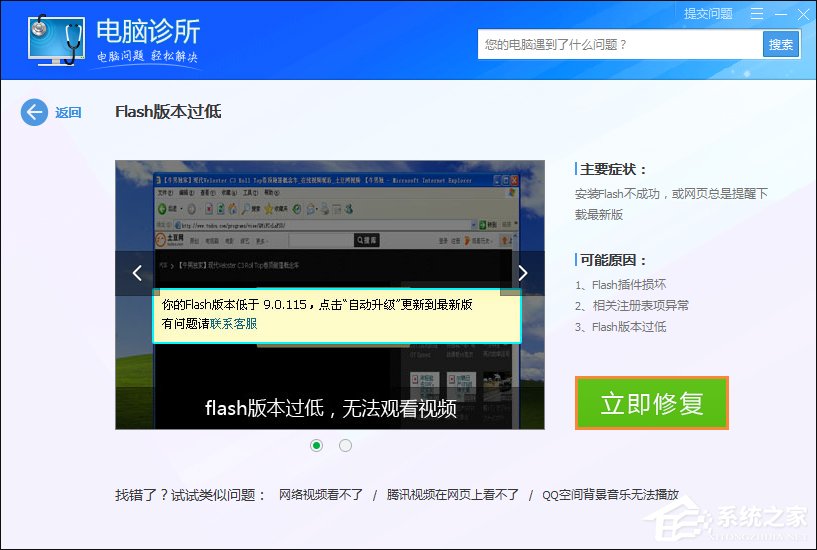Click cause item 3、Flash版本过低
Image resolution: width=817 pixels, height=550 pixels.
tap(621, 327)
